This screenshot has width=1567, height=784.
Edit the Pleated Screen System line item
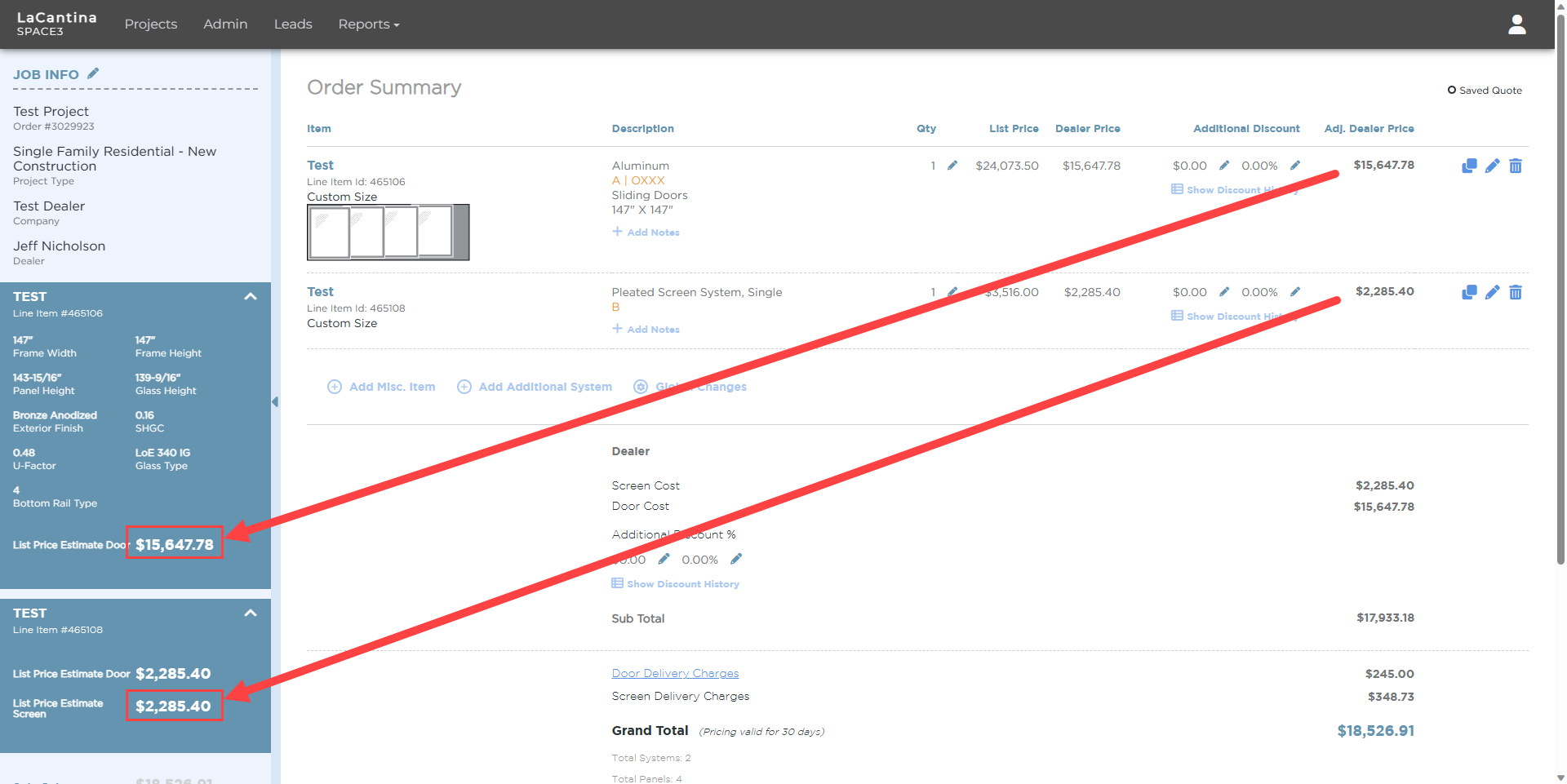tap(1492, 292)
